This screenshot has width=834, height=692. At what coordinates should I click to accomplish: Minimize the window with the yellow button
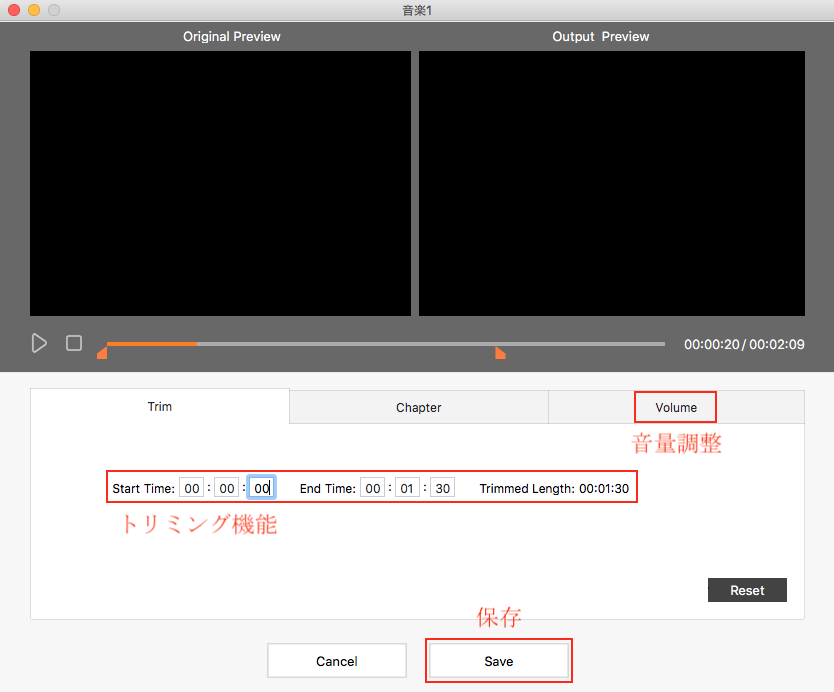tap(34, 10)
